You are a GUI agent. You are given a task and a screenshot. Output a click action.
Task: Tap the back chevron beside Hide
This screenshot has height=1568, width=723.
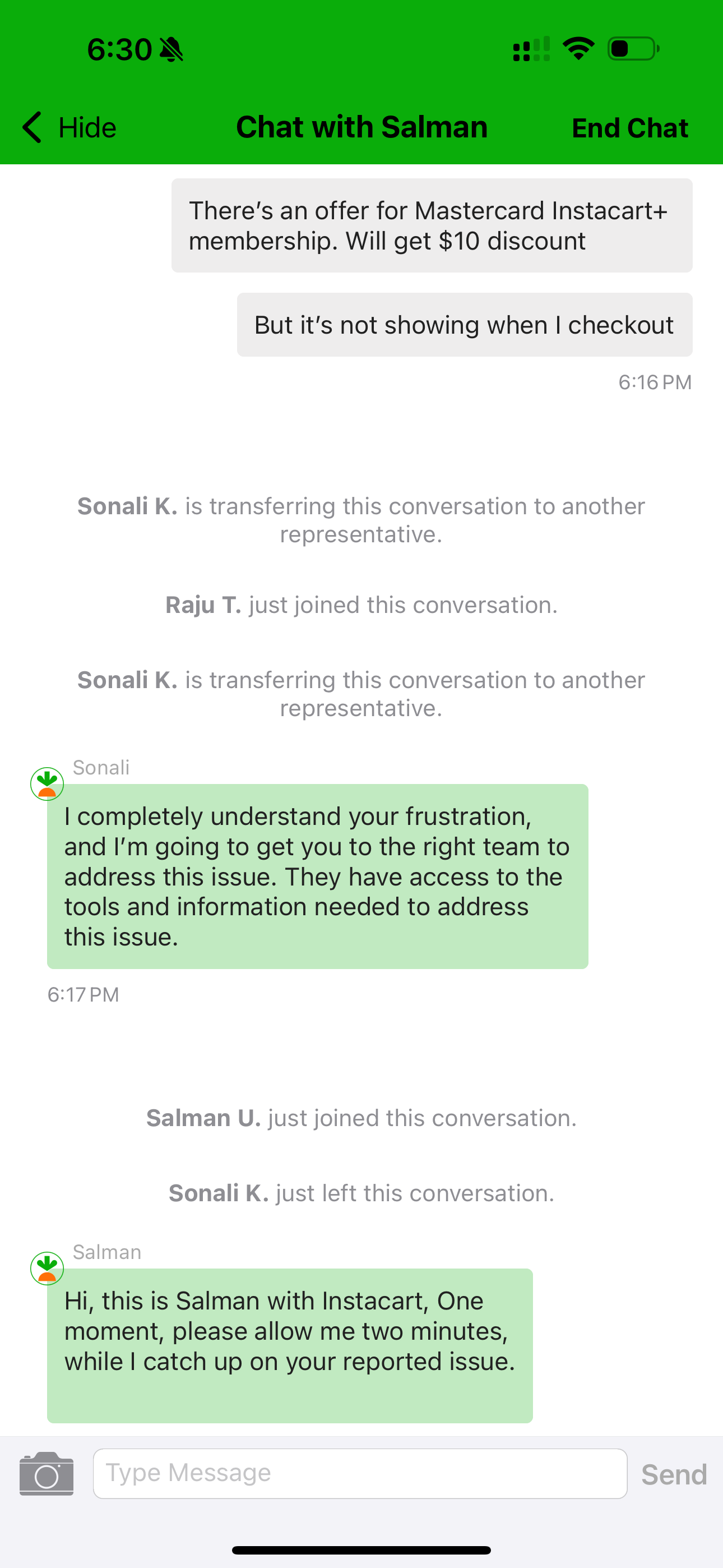tap(33, 127)
